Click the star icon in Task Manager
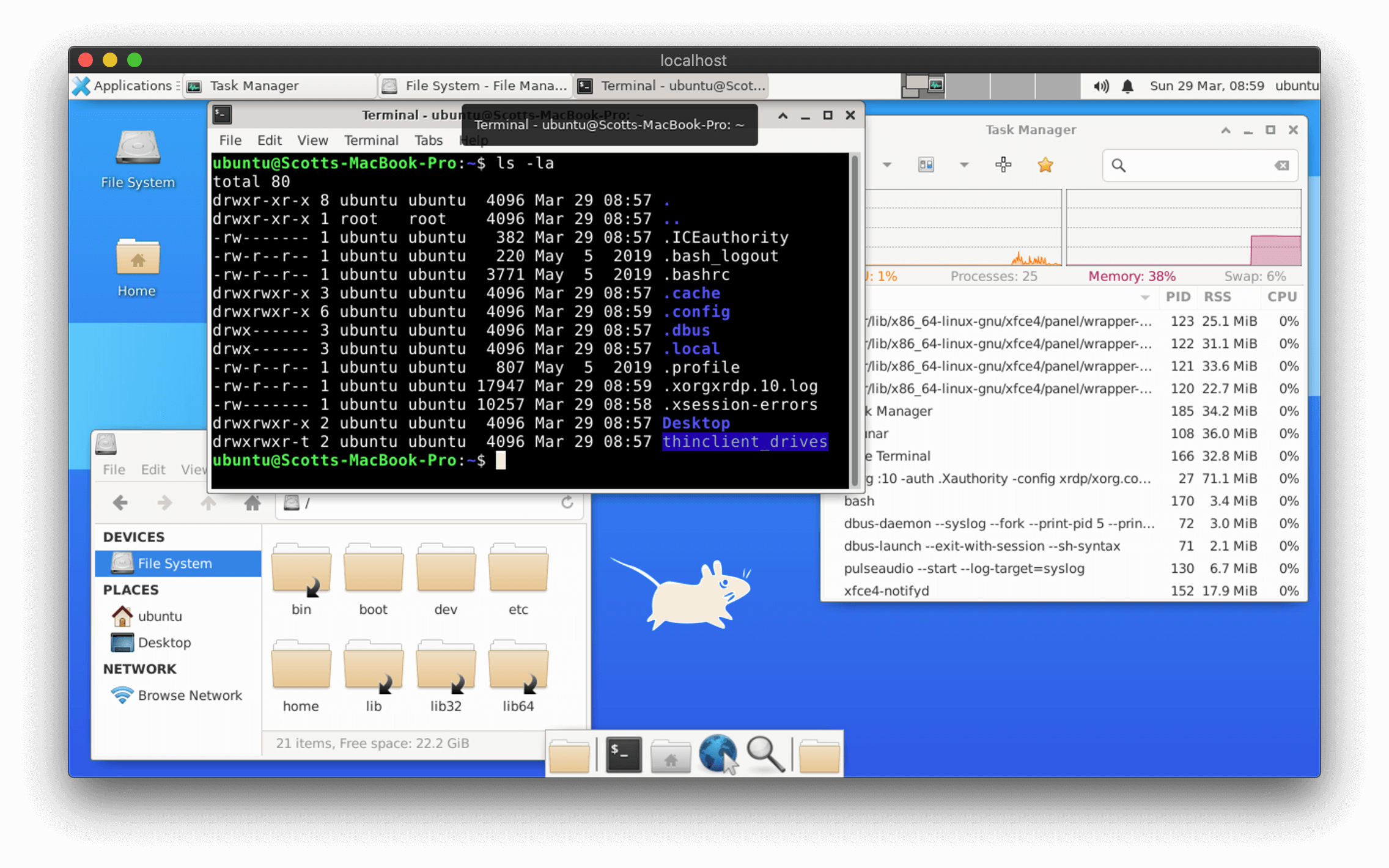 pos(1045,165)
